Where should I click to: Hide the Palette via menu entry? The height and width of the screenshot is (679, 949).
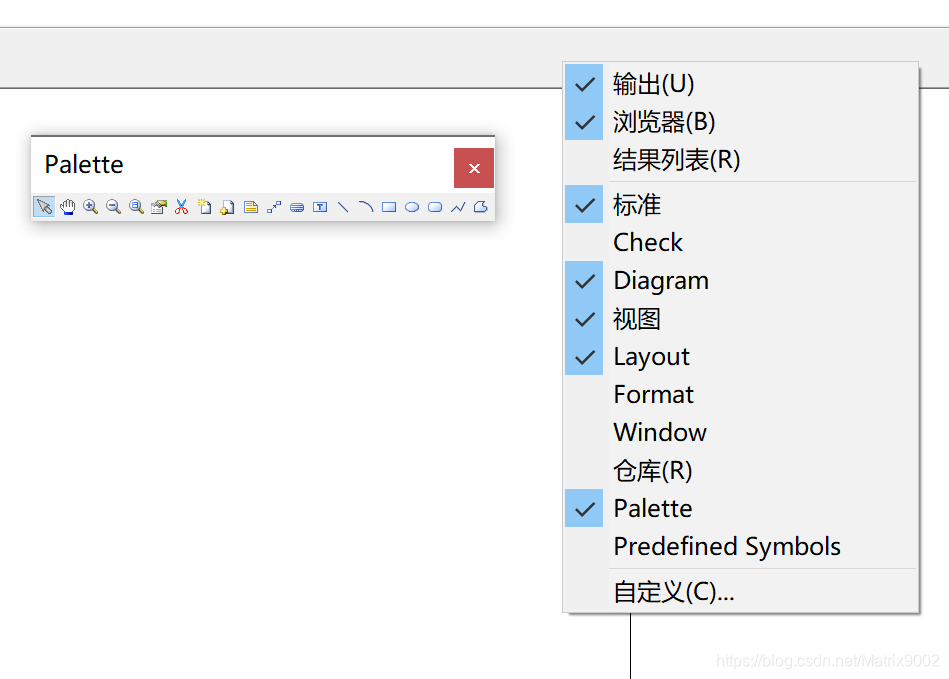(741, 508)
